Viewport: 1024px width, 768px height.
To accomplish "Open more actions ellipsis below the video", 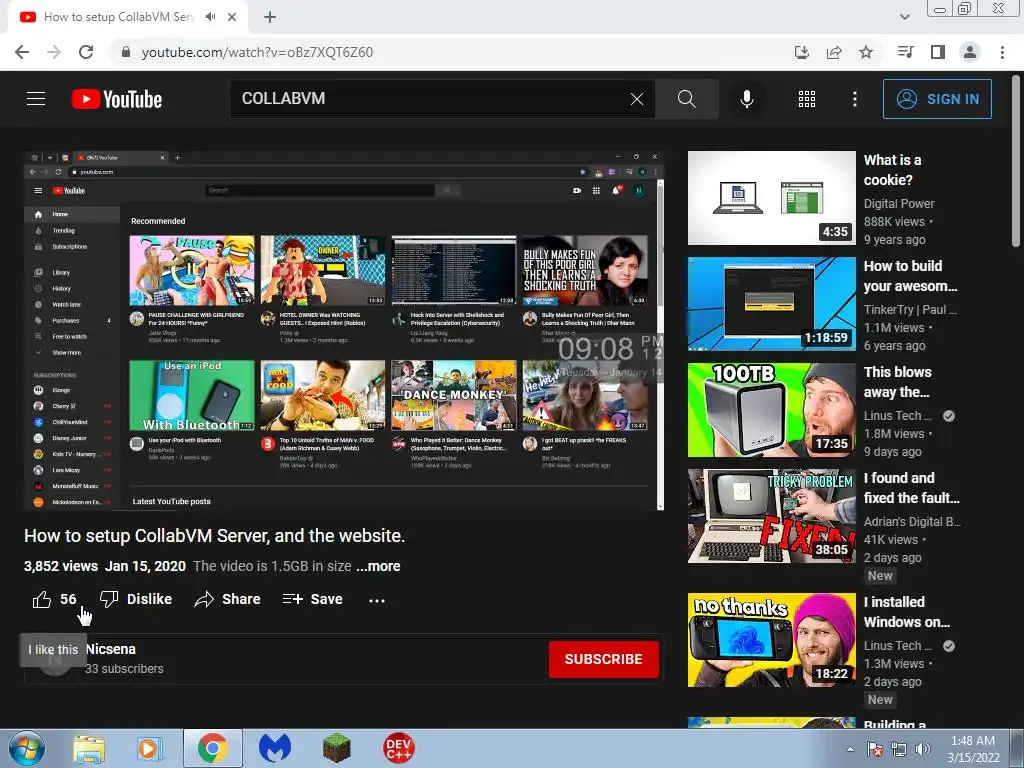I will point(377,600).
